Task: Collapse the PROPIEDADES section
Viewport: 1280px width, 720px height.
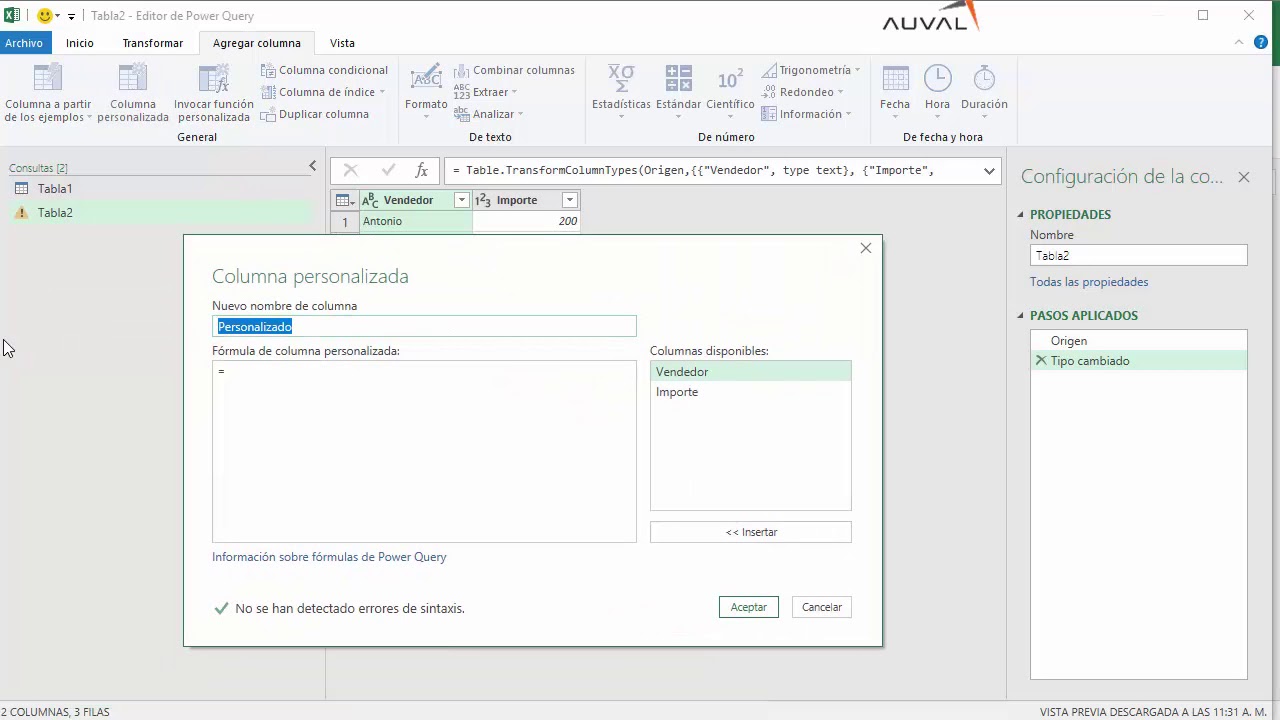Action: coord(1021,214)
